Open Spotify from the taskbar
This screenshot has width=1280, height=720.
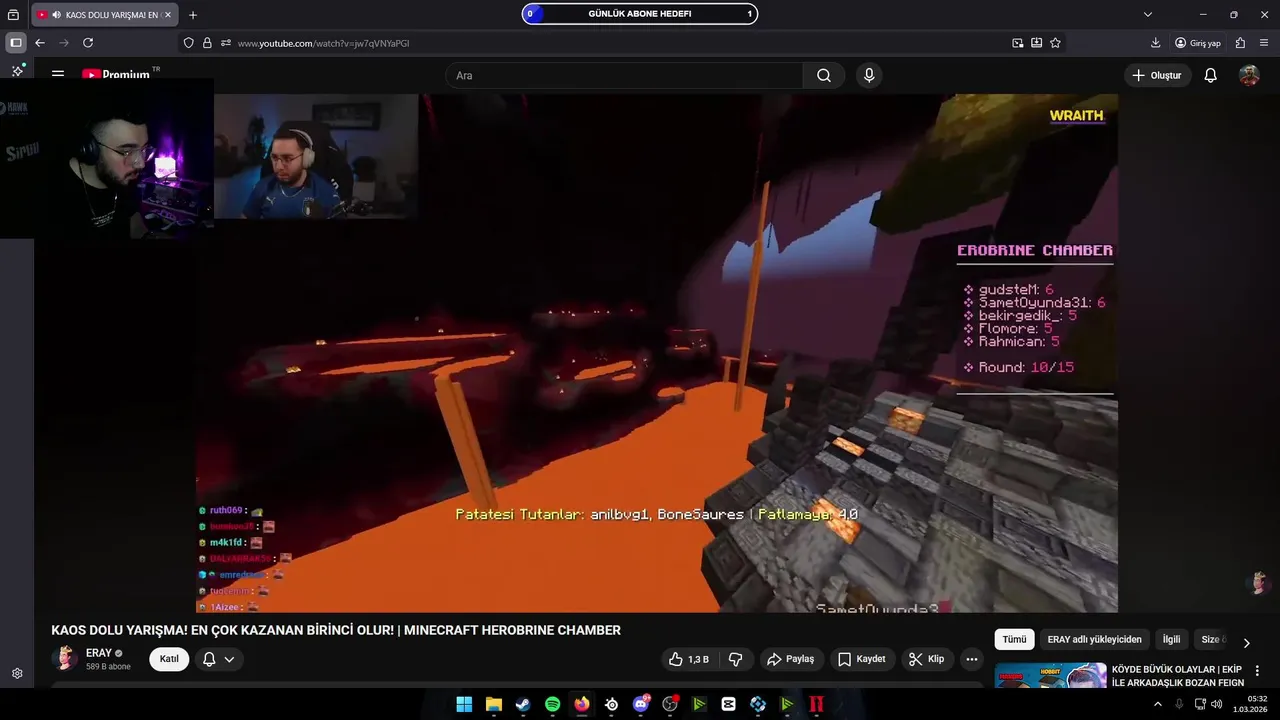[552, 704]
